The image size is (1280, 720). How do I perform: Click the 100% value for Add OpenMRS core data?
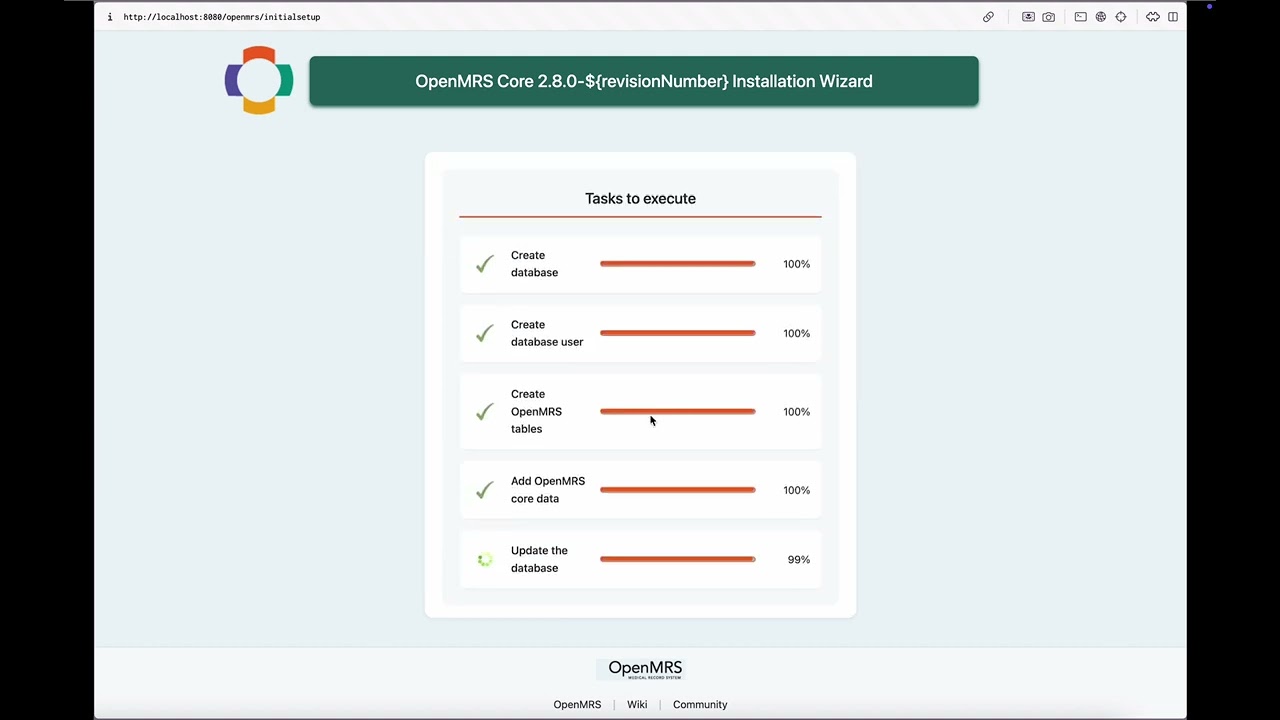pos(797,490)
